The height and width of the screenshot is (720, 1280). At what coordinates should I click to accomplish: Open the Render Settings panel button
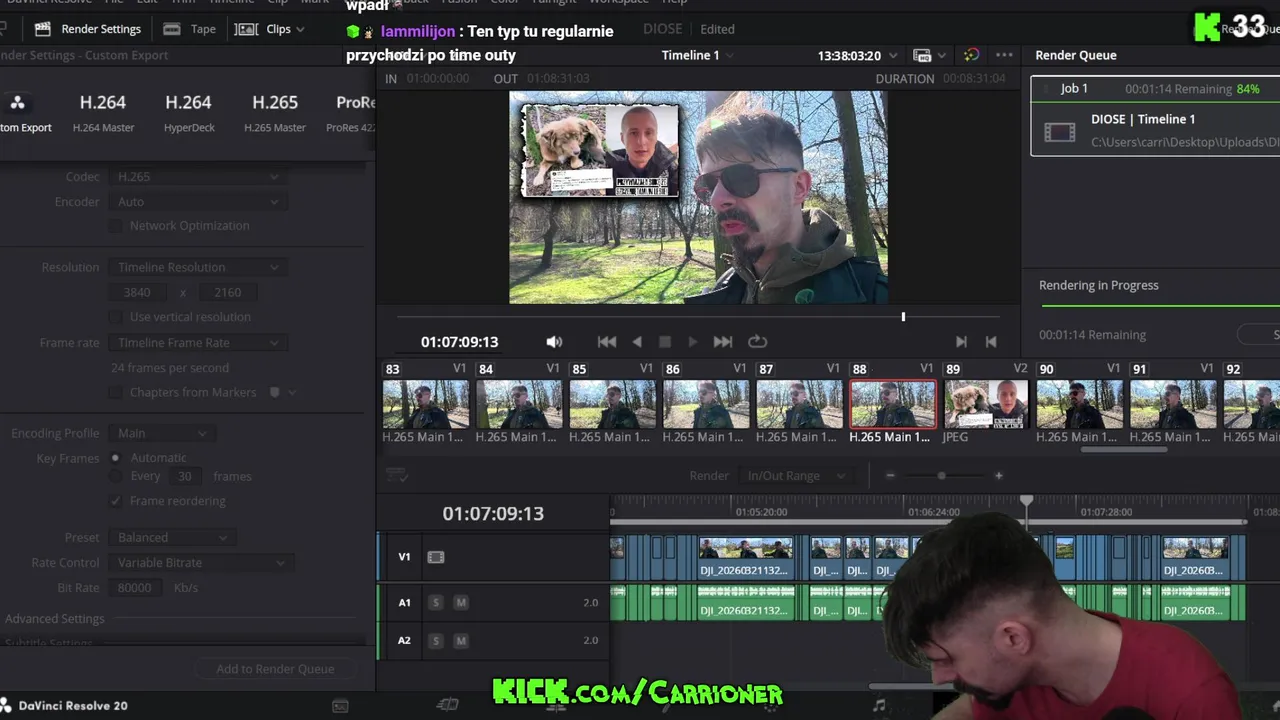tap(87, 29)
